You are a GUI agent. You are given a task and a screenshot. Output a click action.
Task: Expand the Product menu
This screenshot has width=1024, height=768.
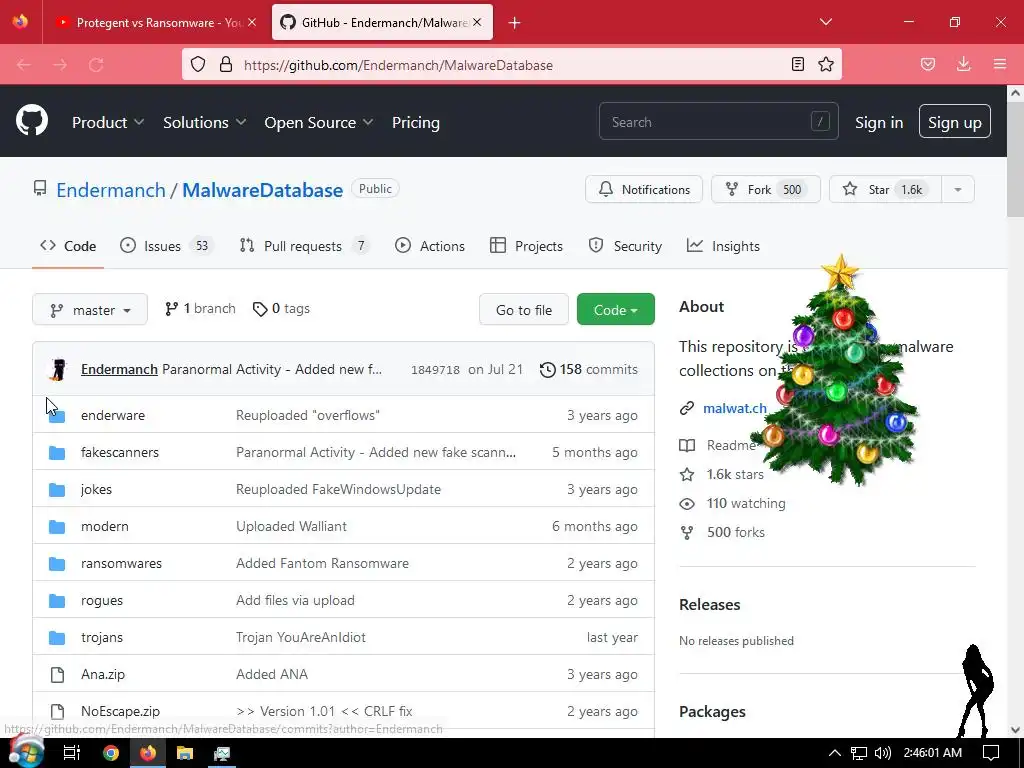click(108, 122)
